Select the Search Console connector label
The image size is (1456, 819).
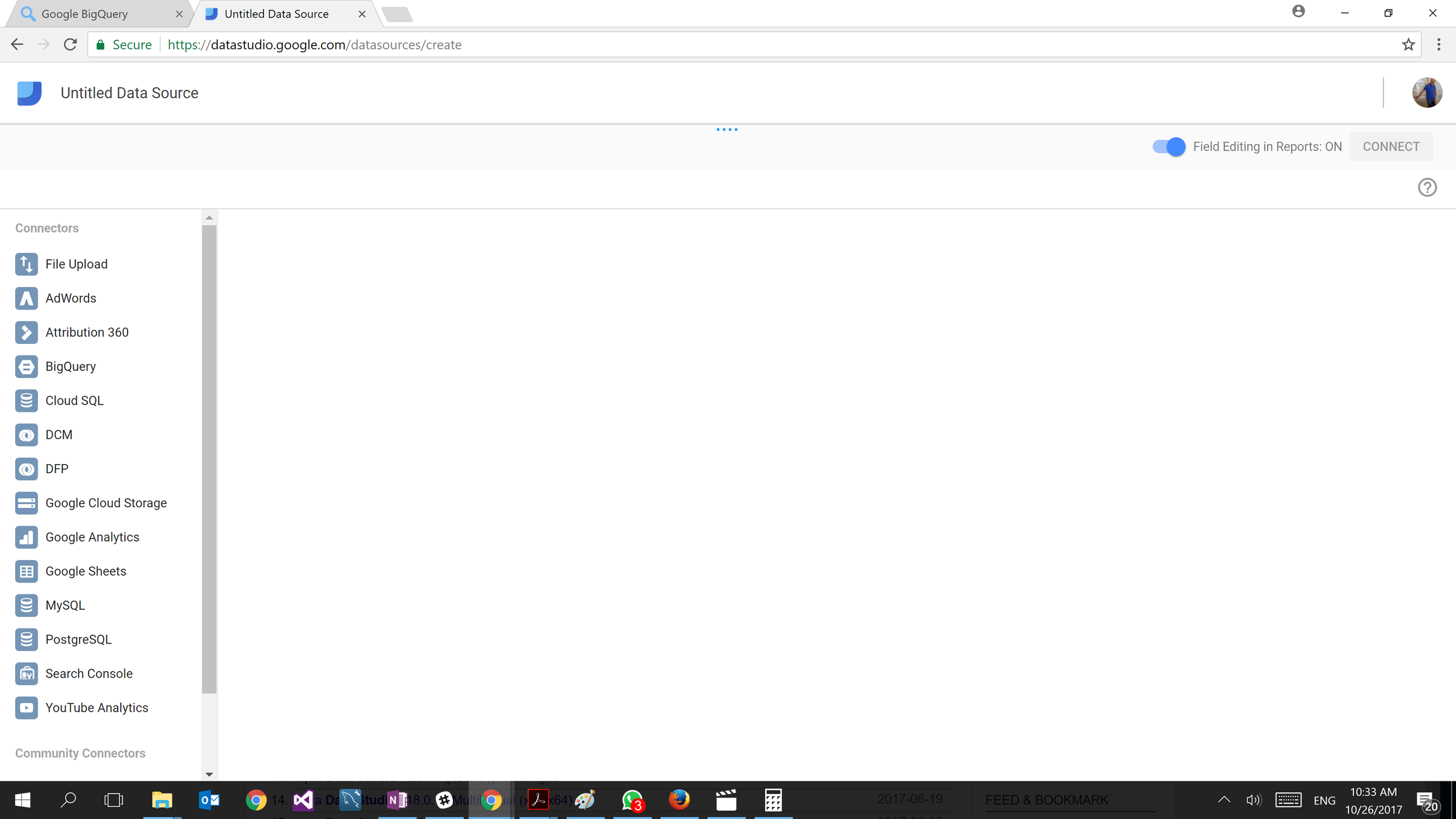(x=89, y=673)
